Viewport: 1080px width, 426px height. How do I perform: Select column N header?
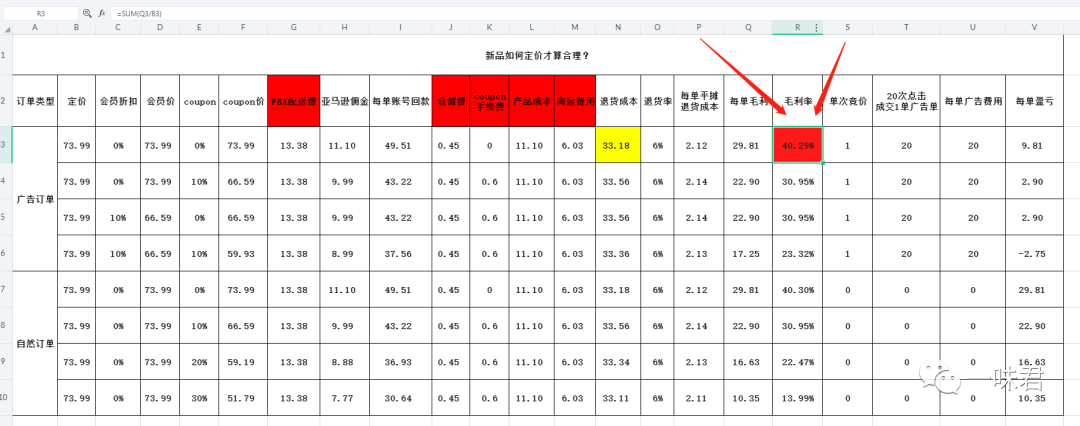(618, 28)
